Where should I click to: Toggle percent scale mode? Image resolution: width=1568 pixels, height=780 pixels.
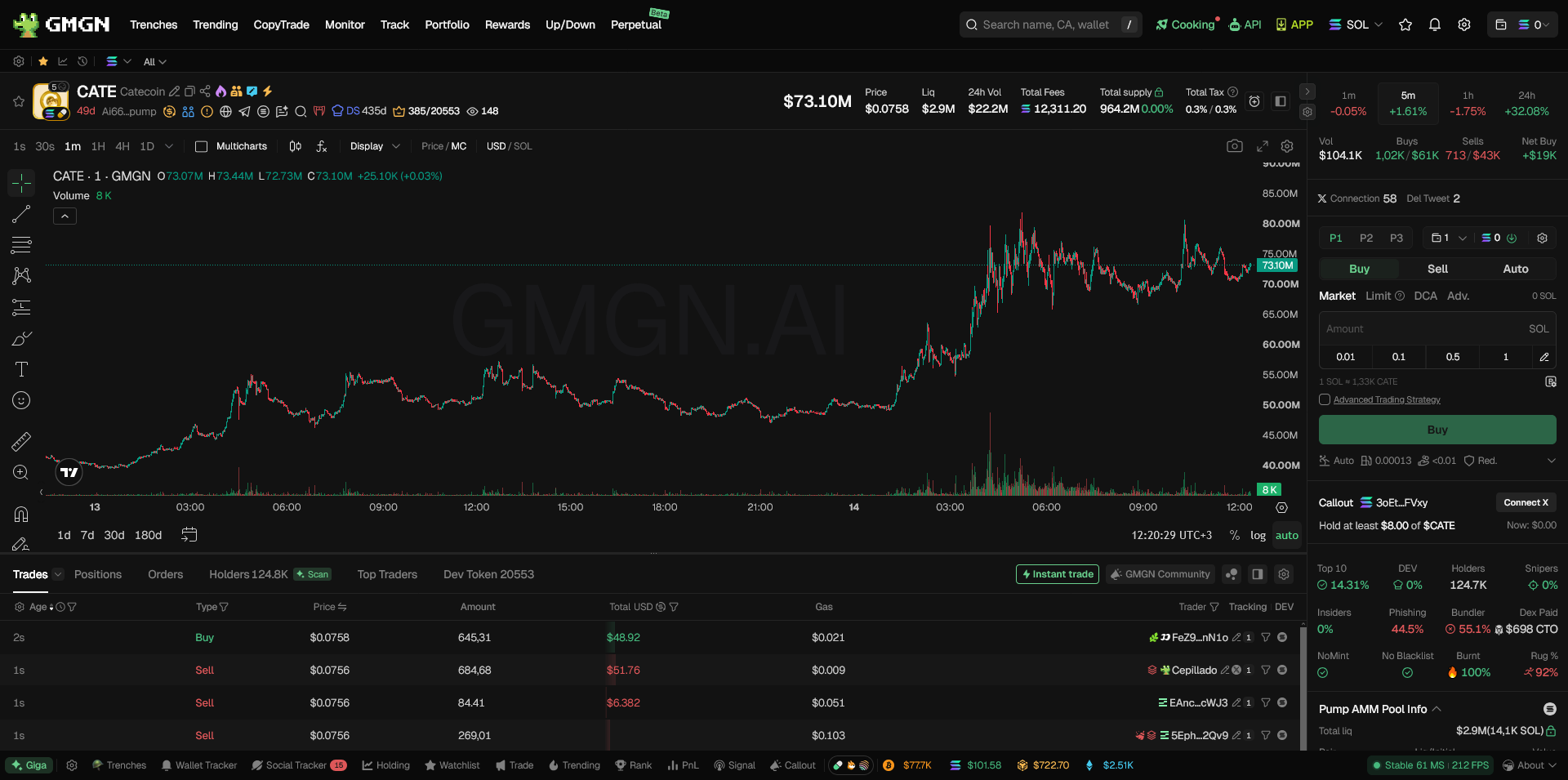coord(1235,536)
